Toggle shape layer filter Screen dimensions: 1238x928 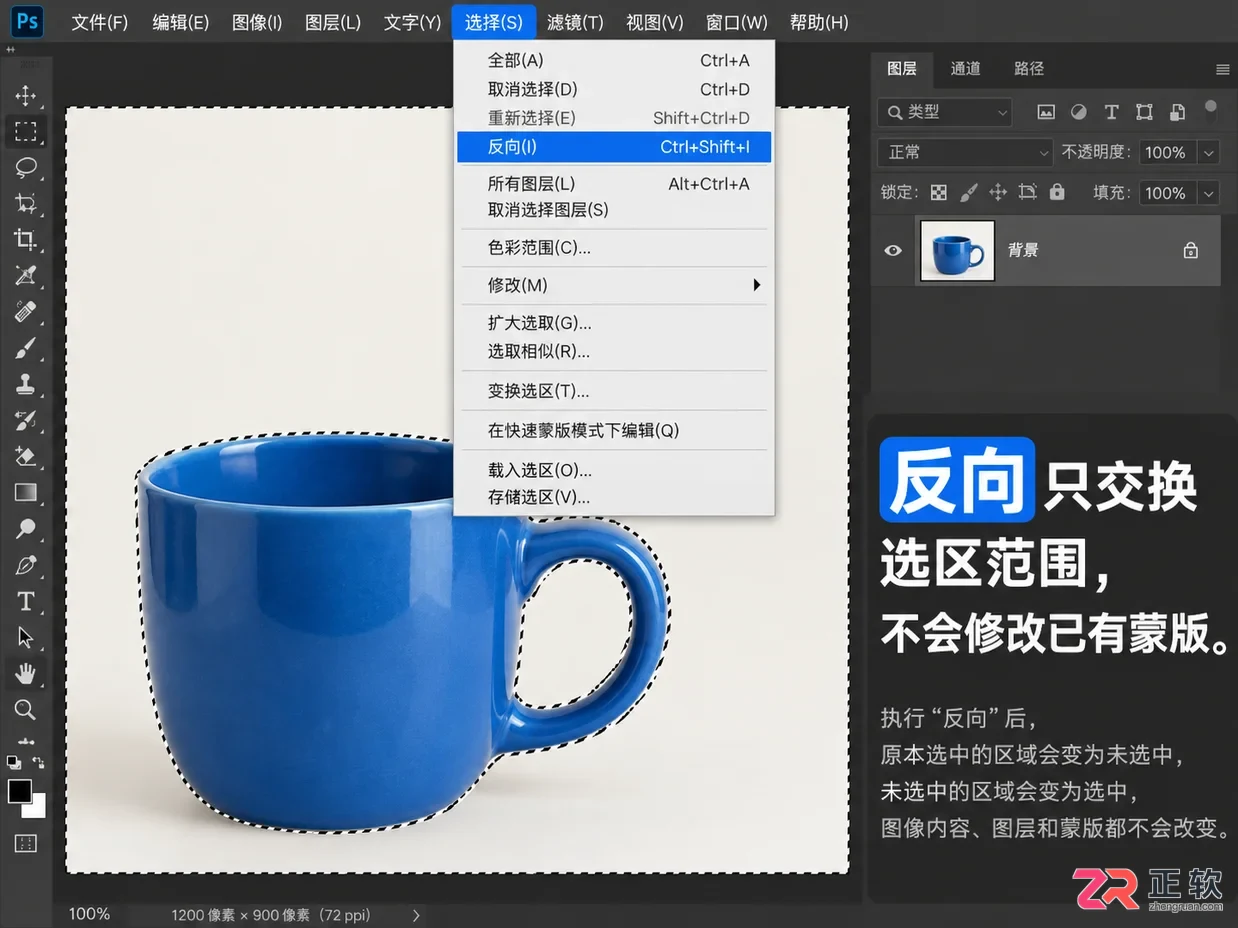click(1145, 112)
